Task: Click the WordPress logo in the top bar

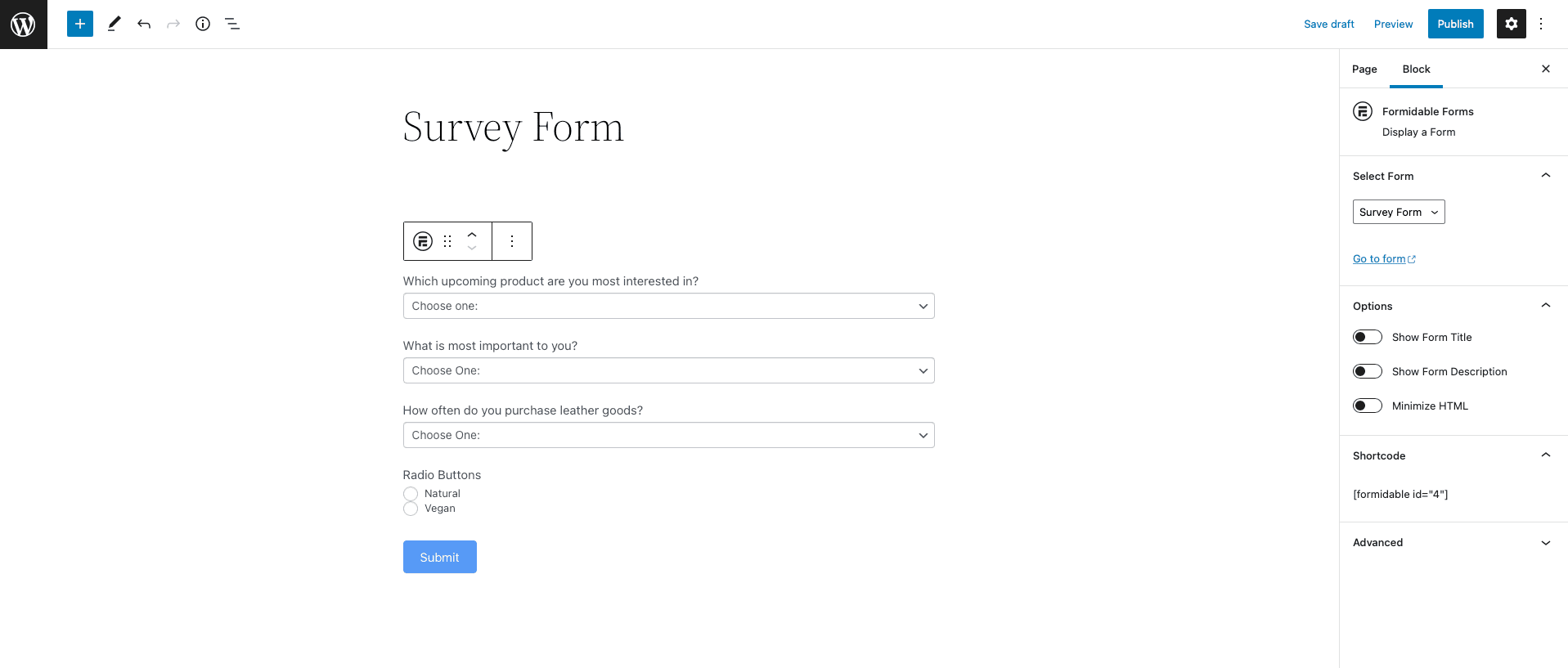Action: [23, 24]
